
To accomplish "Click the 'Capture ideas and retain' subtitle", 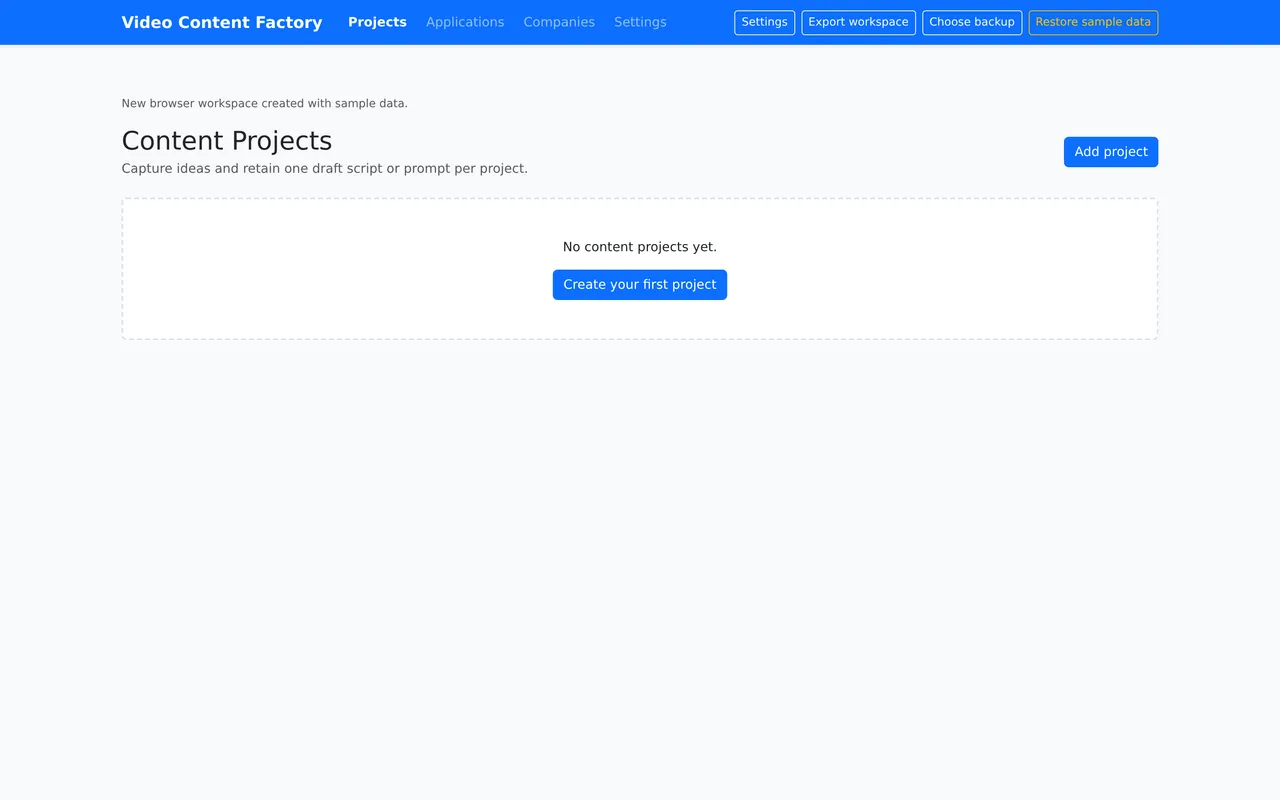I will coord(325,168).
